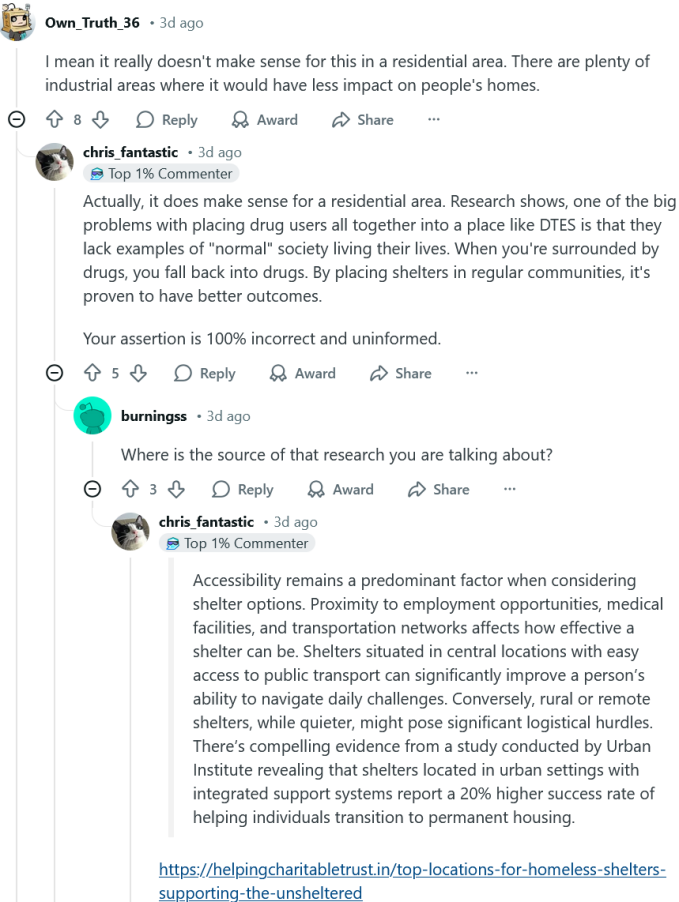The height and width of the screenshot is (902, 679).
Task: Upvote chris_fantastic's comment with 5 points
Action: point(92,373)
